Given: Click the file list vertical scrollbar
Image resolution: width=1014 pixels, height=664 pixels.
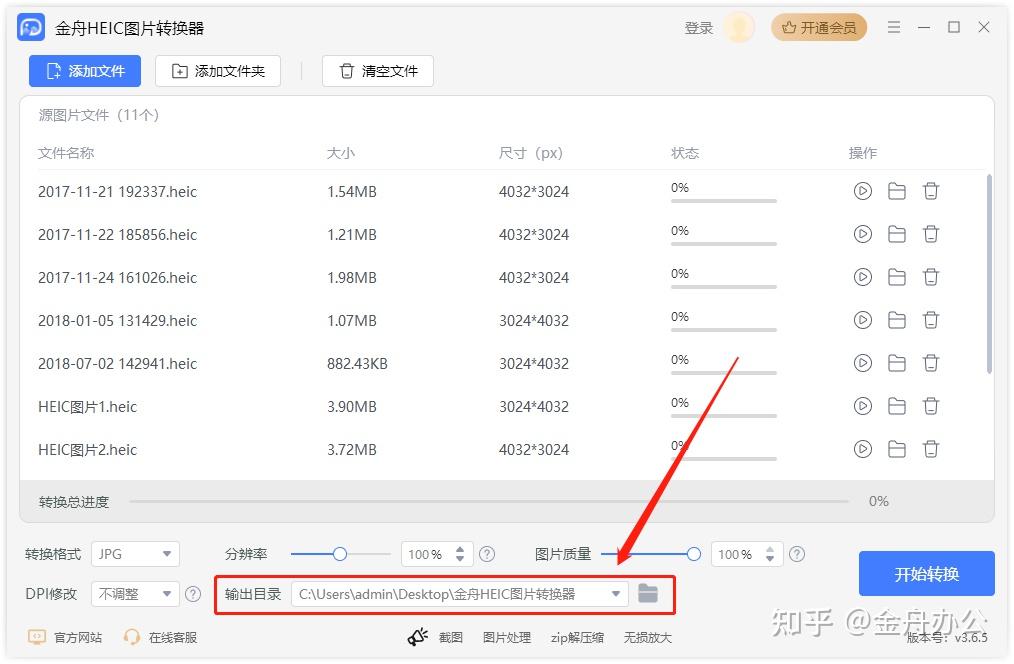Looking at the screenshot, I should coord(989,273).
